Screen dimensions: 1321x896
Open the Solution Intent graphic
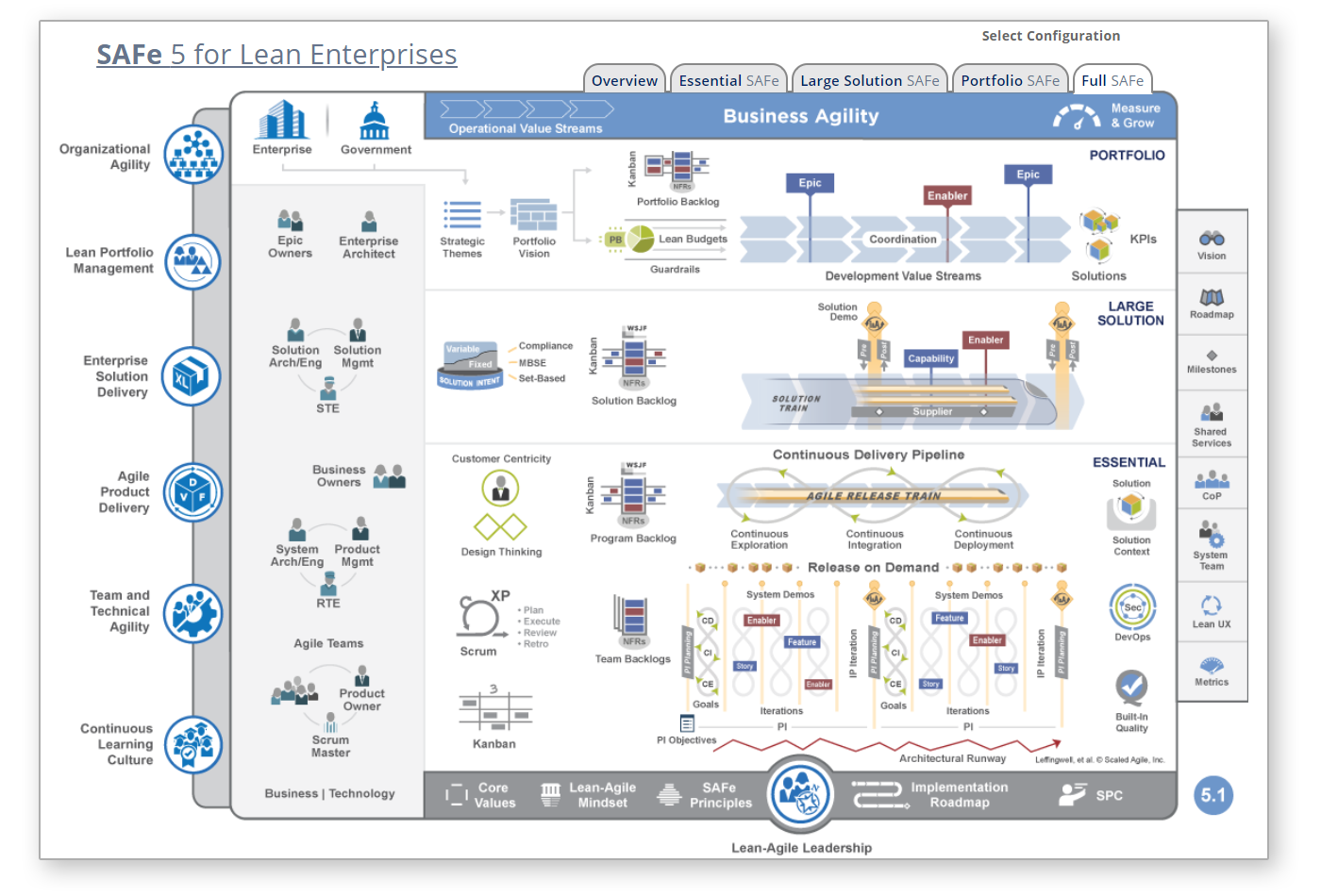[470, 365]
